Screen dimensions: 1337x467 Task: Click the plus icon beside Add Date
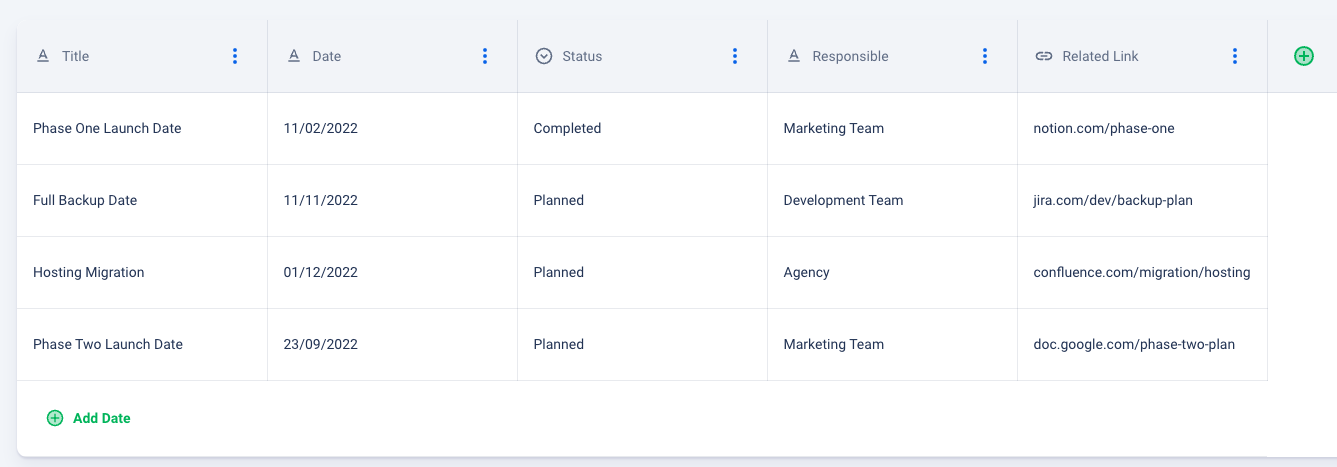55,418
